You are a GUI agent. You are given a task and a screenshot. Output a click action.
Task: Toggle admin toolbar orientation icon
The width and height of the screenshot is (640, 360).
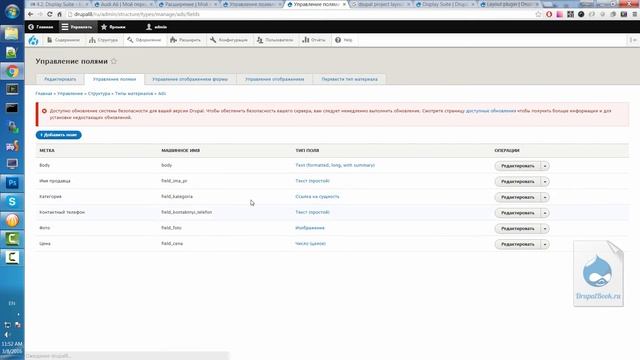[x=633, y=40]
